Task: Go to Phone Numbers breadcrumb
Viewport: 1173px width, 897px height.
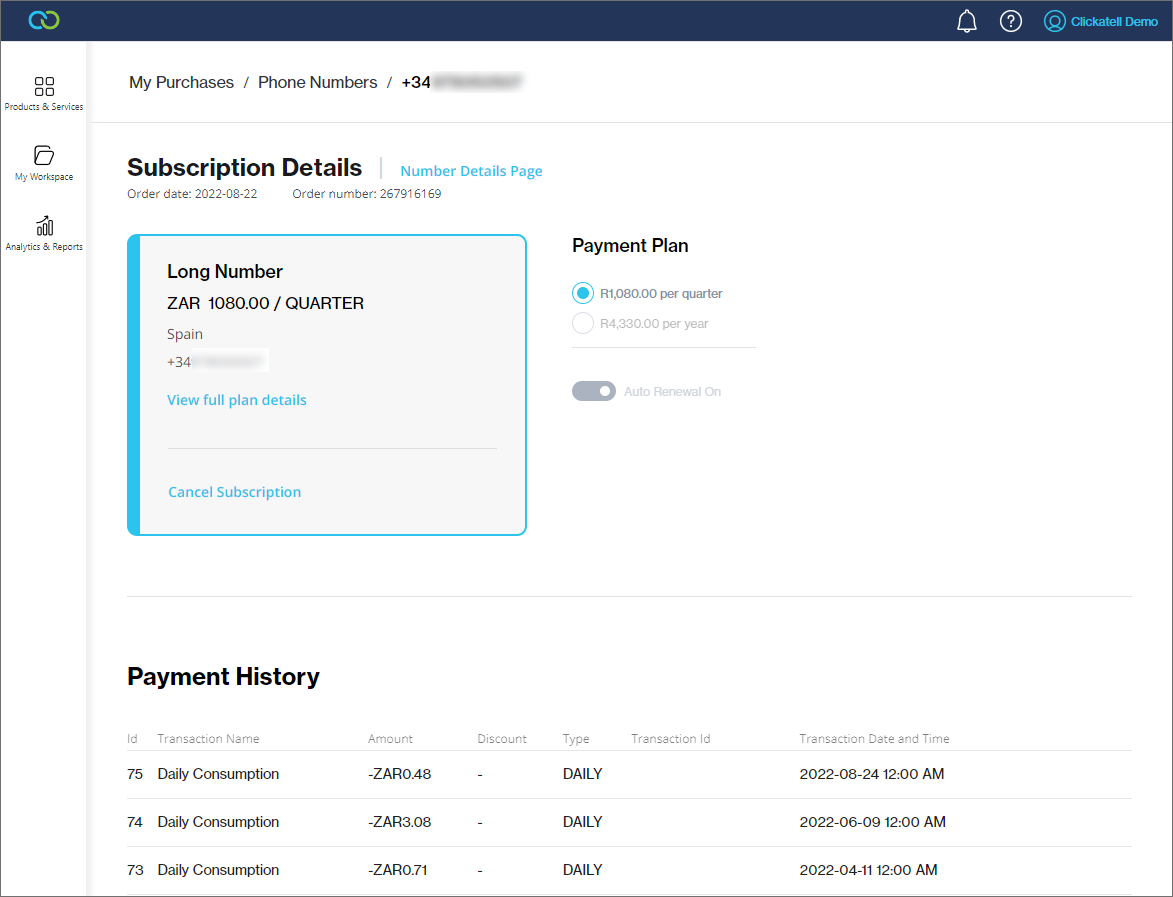Action: click(317, 82)
